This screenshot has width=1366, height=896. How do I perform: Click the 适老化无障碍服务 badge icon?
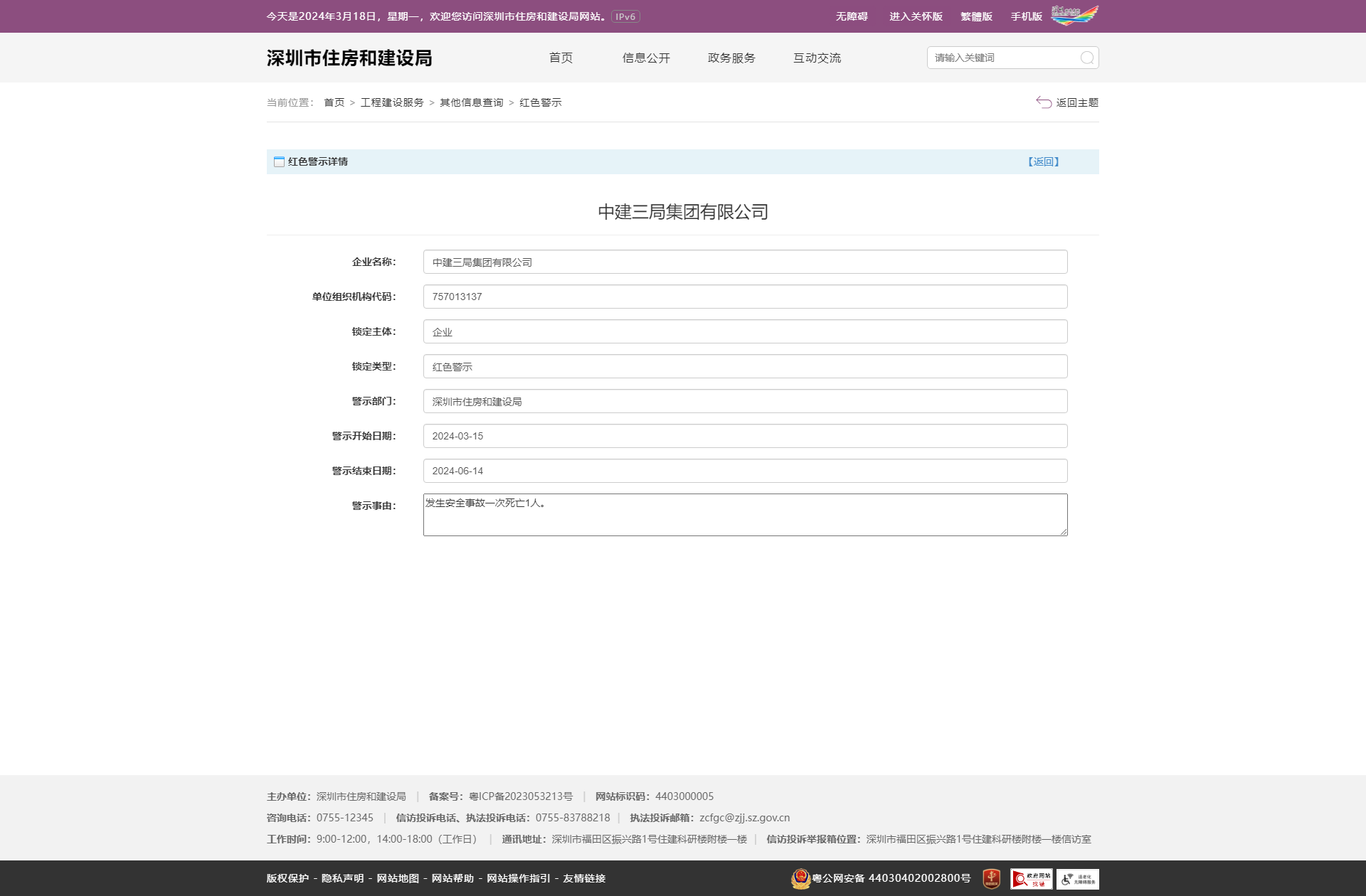coord(1079,879)
